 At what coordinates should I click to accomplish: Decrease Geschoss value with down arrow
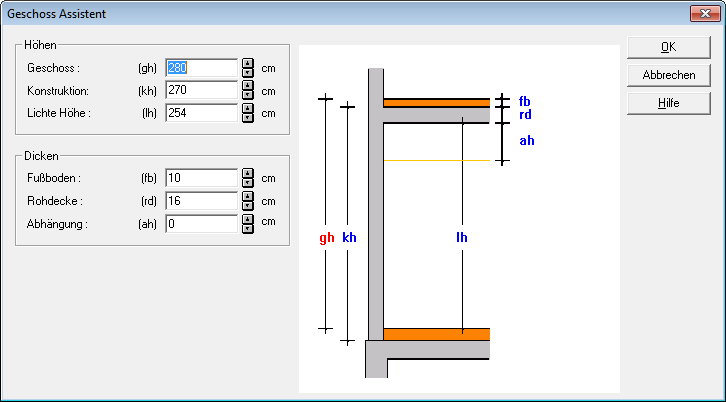pyautogui.click(x=247, y=73)
